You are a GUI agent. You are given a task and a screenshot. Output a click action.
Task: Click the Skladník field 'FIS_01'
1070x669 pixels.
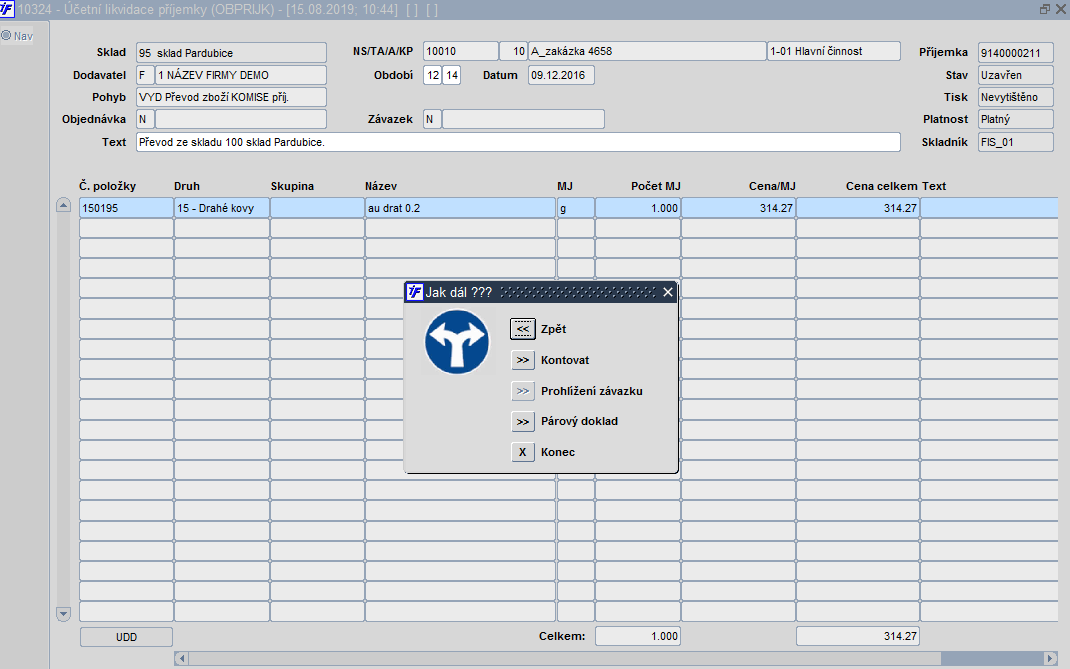tap(1015, 142)
